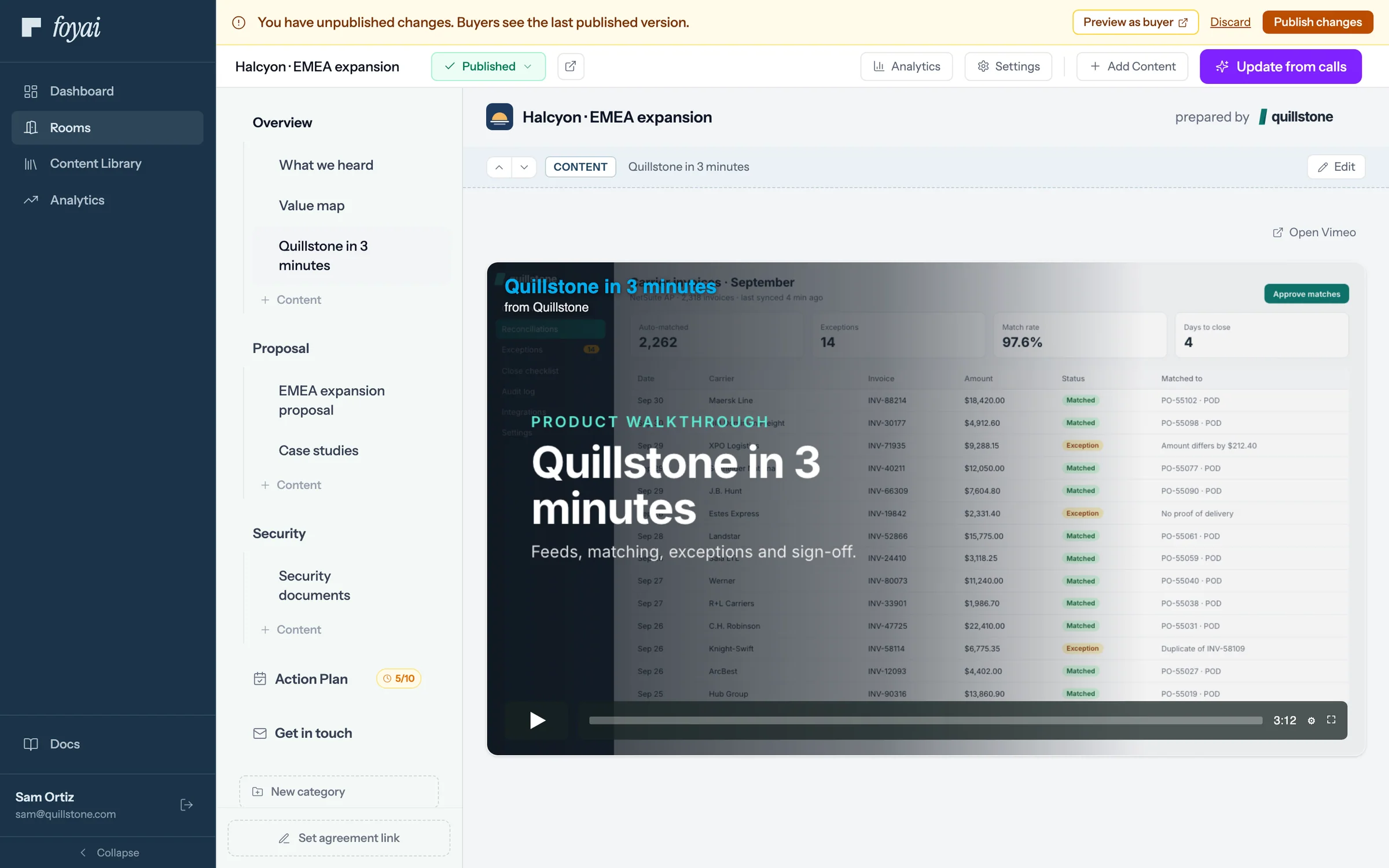Image resolution: width=1389 pixels, height=868 pixels.
Task: Preview the room as buyer
Action: click(x=1136, y=22)
